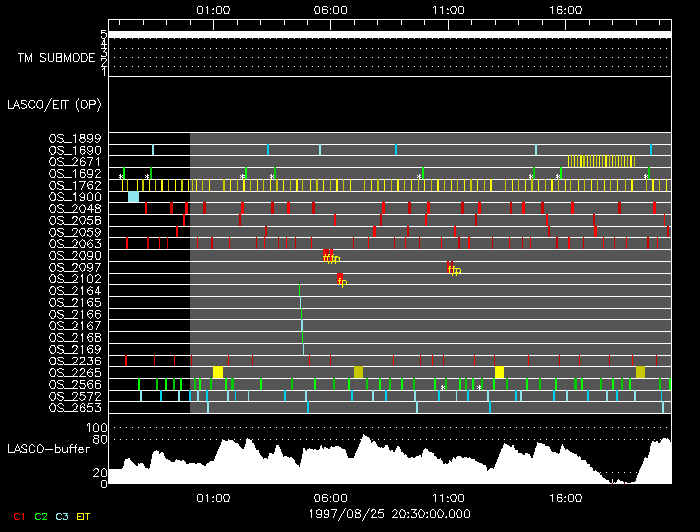The width and height of the screenshot is (700, 532).
Task: Select the yellow C3 legend entry
Action: click(x=62, y=515)
